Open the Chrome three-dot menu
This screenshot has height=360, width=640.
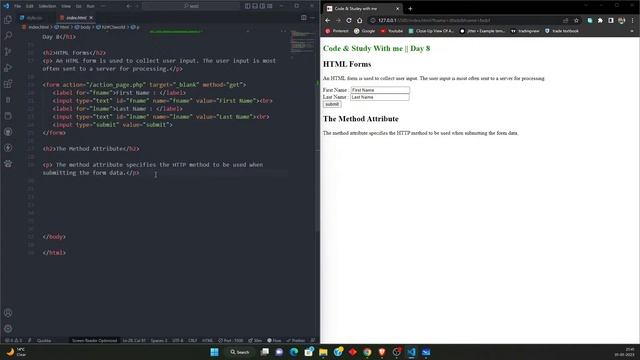click(x=633, y=20)
